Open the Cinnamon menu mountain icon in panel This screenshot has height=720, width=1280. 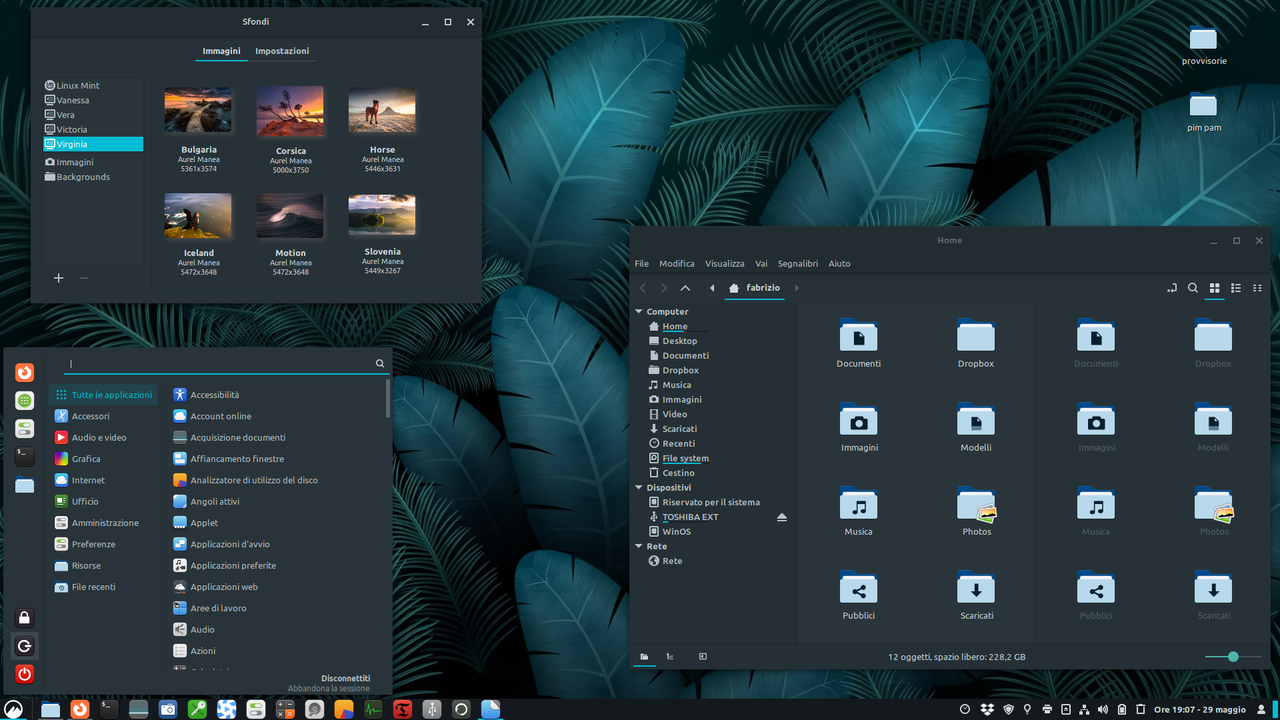[13, 709]
